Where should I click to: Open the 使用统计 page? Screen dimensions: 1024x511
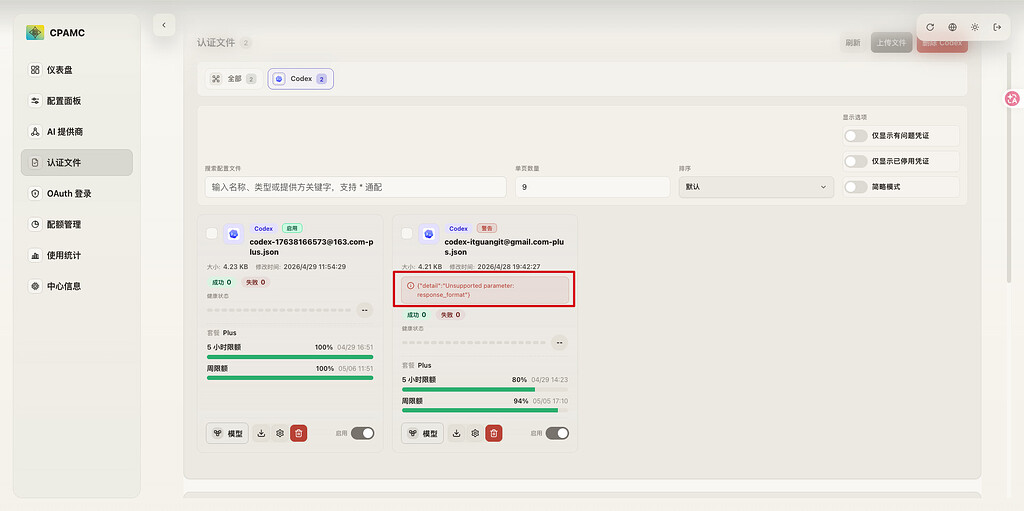coord(77,255)
